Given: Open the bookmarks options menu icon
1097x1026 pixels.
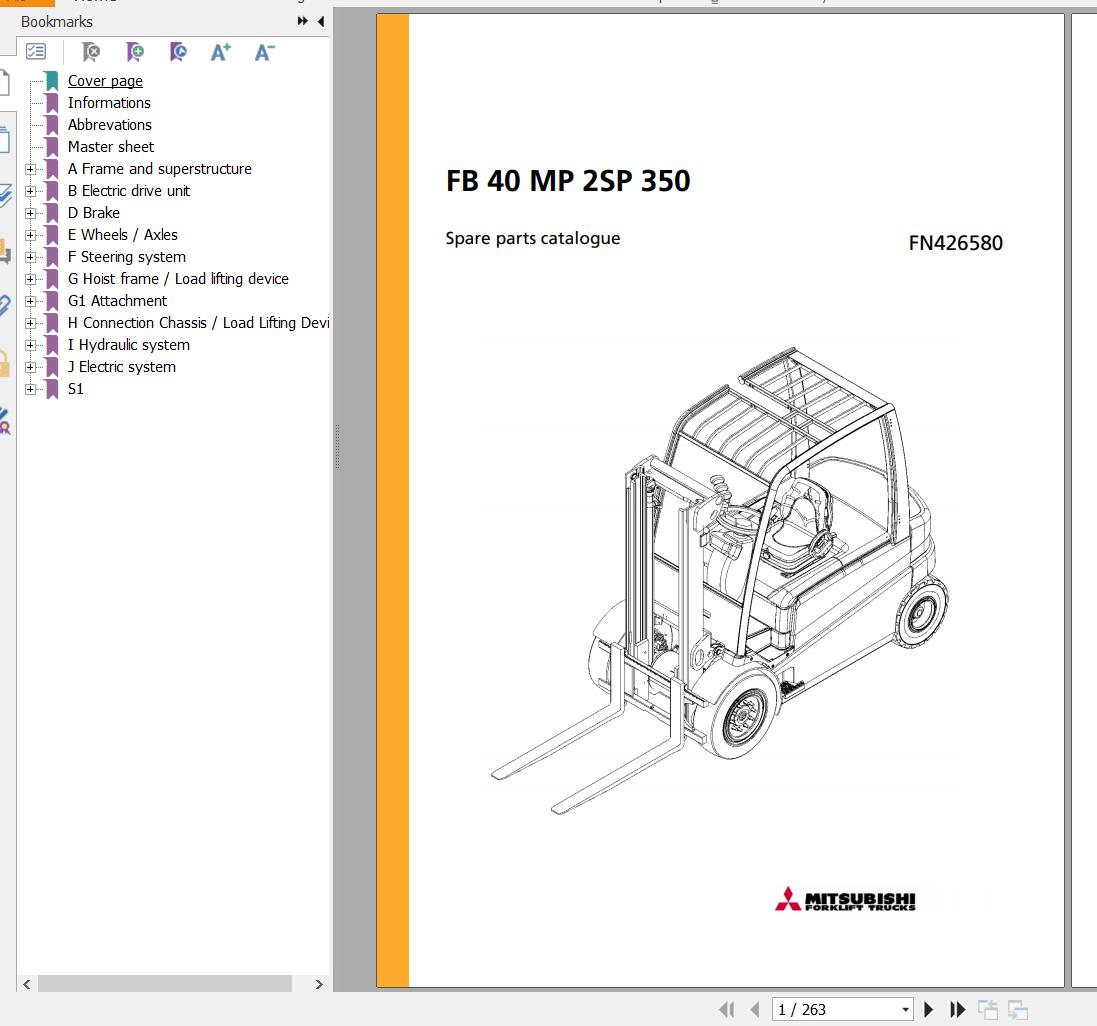Looking at the screenshot, I should tap(36, 52).
